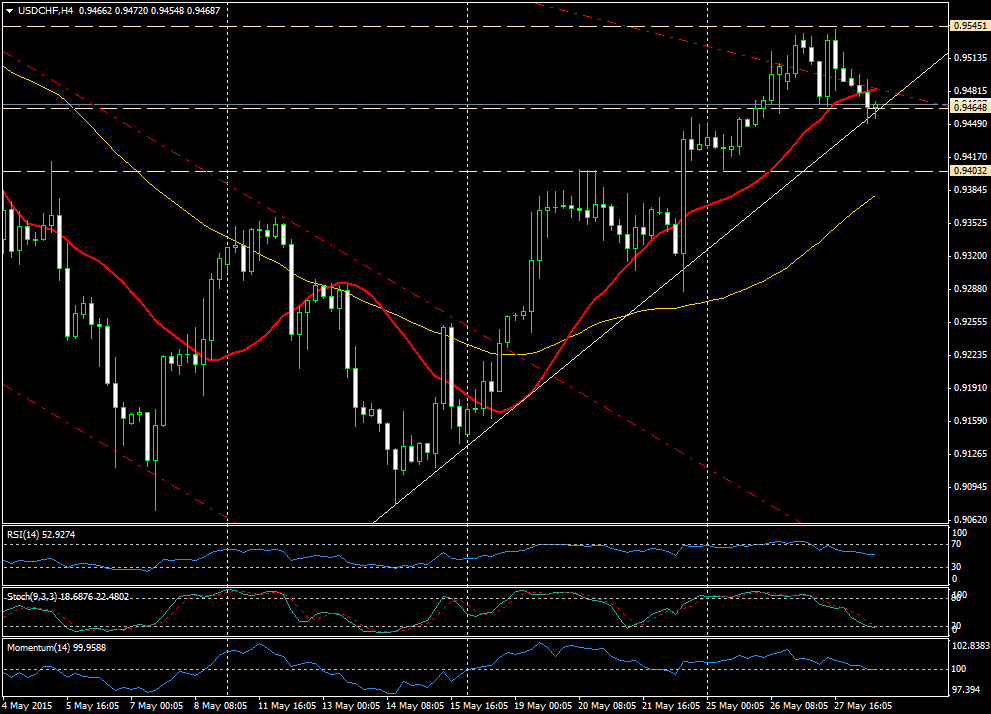Click the 70 level on RSI scale
Screen dimensions: 991x714
point(956,545)
